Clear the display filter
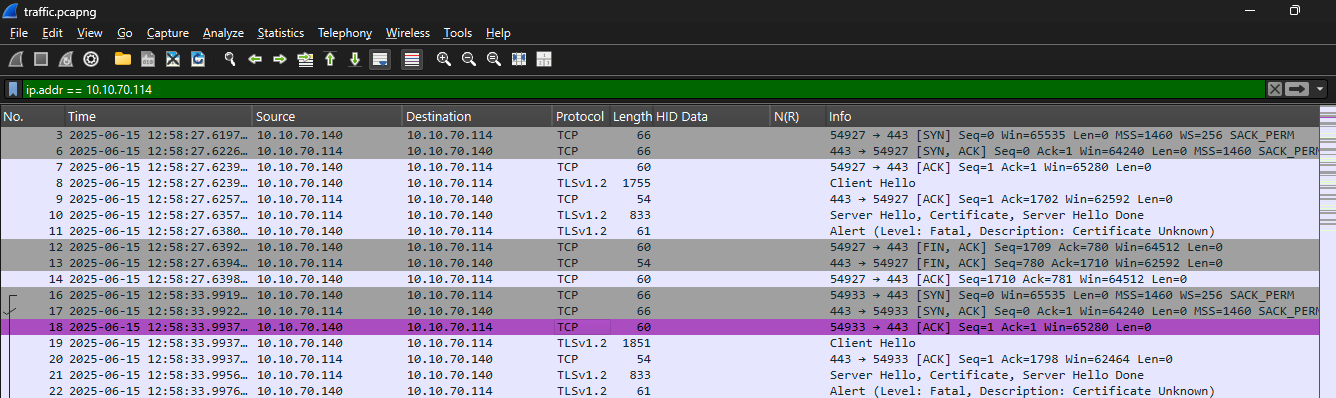 tap(1275, 89)
